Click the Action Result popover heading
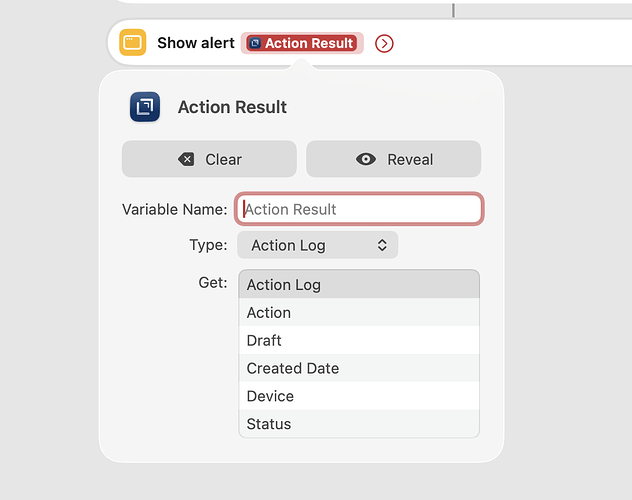The width and height of the screenshot is (632, 500). coord(232,107)
